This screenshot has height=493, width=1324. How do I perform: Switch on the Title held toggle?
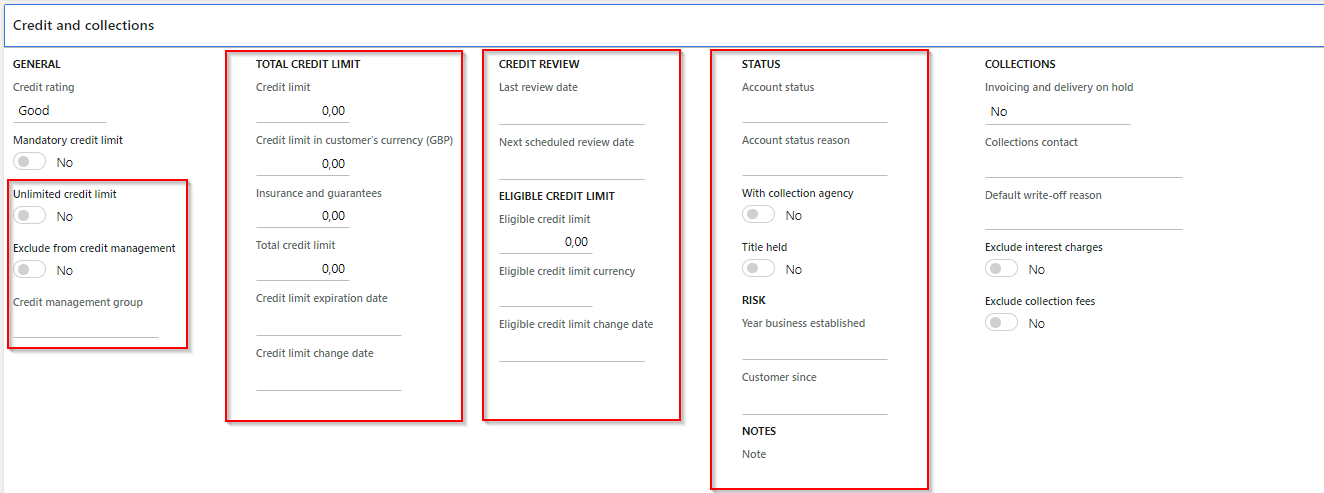pos(758,269)
